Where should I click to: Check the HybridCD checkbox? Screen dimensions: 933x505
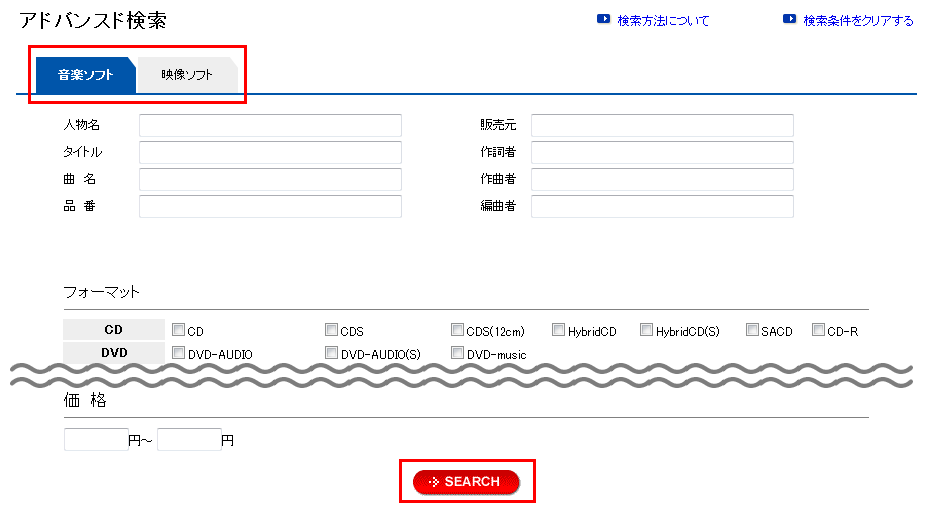pos(558,330)
